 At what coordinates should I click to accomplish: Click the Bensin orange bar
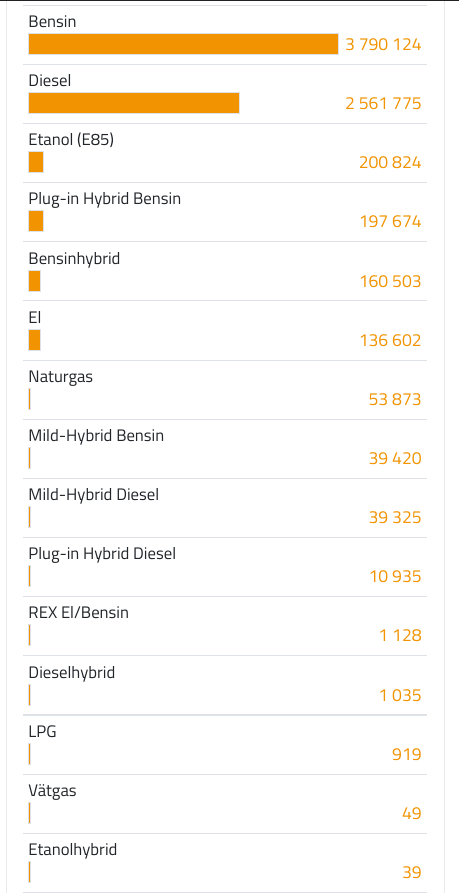tap(183, 44)
